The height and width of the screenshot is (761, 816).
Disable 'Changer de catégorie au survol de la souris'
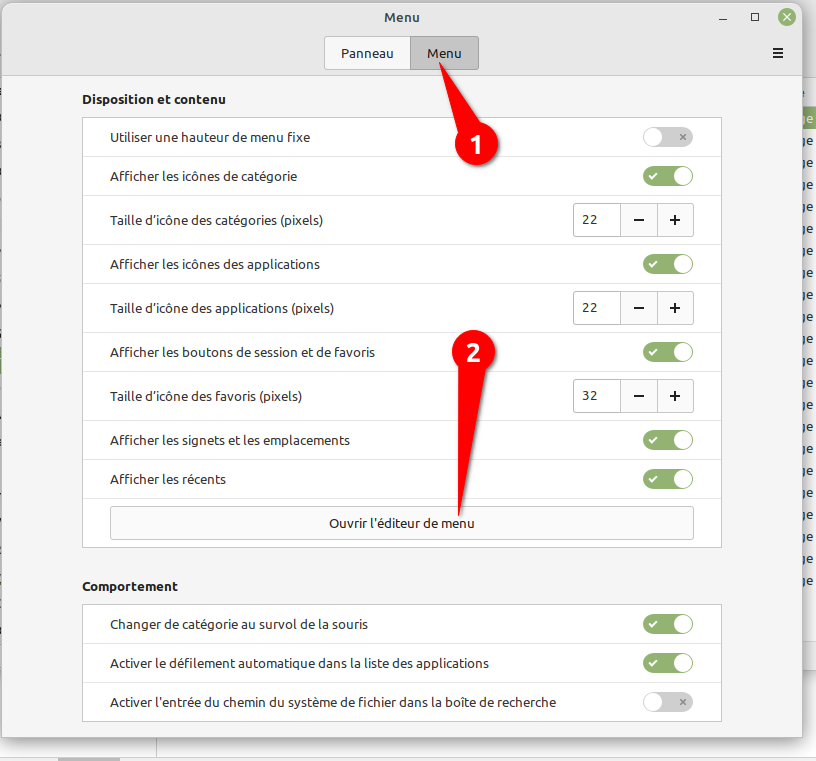point(667,624)
